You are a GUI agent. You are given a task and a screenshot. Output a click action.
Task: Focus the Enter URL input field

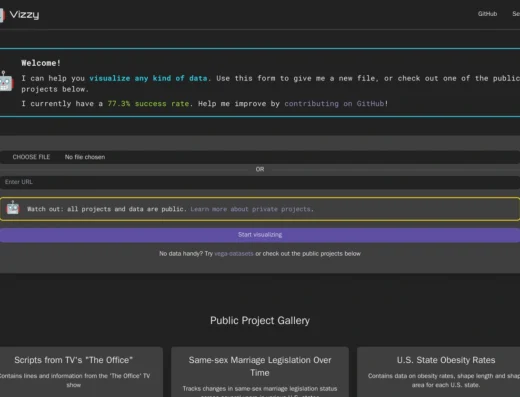point(260,182)
